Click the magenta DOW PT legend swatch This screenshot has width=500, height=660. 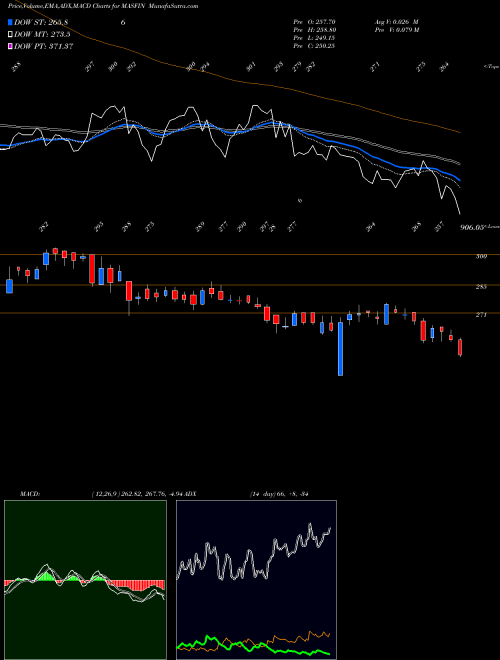[x=11, y=46]
